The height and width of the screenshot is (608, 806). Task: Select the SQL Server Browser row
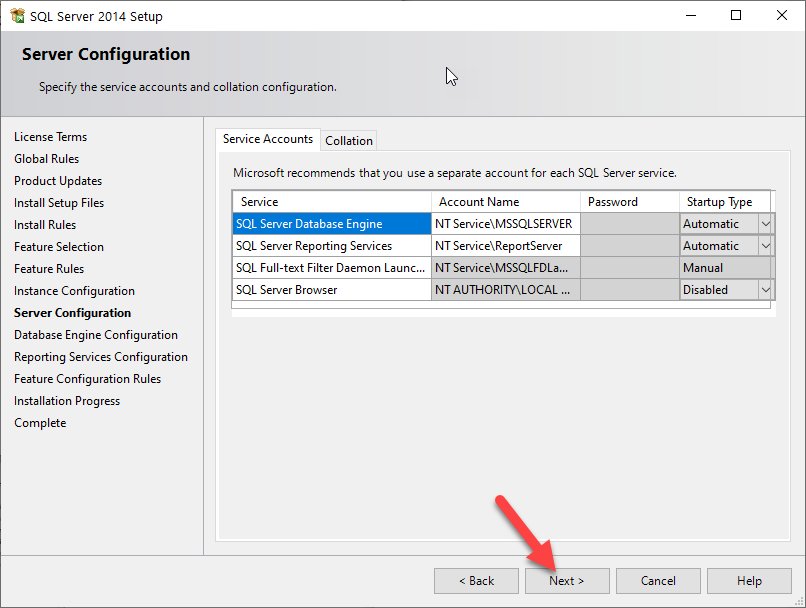(x=332, y=290)
